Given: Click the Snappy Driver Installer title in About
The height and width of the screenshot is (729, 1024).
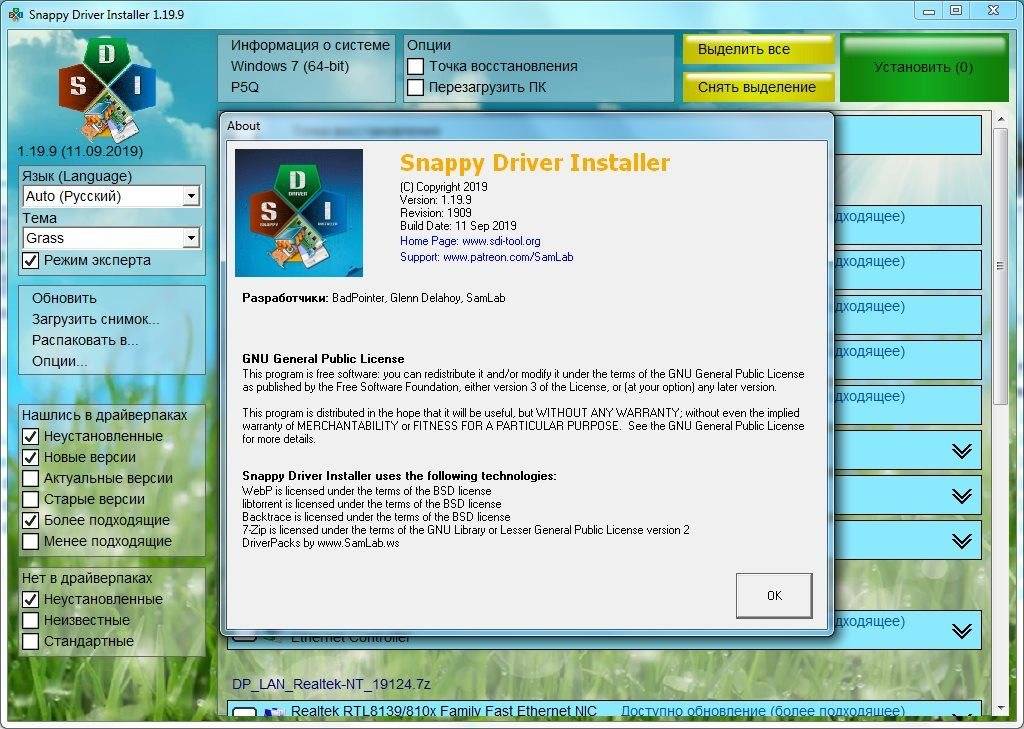Looking at the screenshot, I should point(535,163).
